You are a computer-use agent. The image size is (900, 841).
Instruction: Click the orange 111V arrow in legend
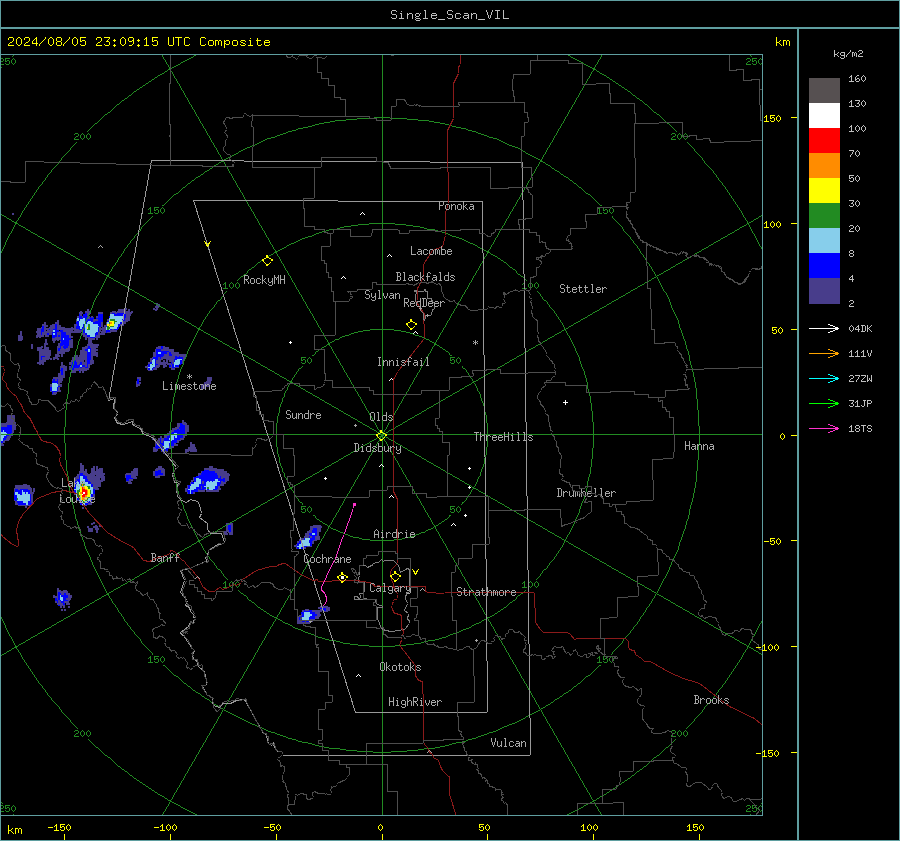[x=824, y=354]
